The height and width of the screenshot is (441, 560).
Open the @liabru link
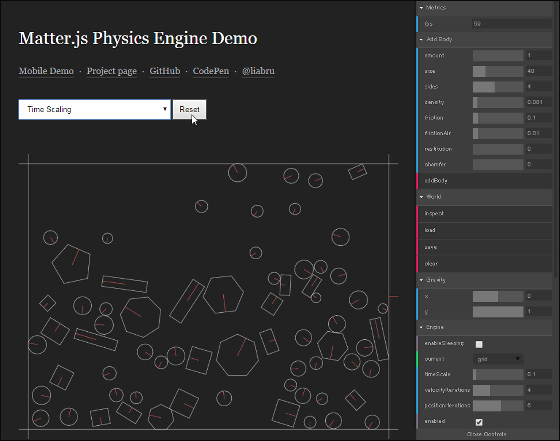point(258,71)
